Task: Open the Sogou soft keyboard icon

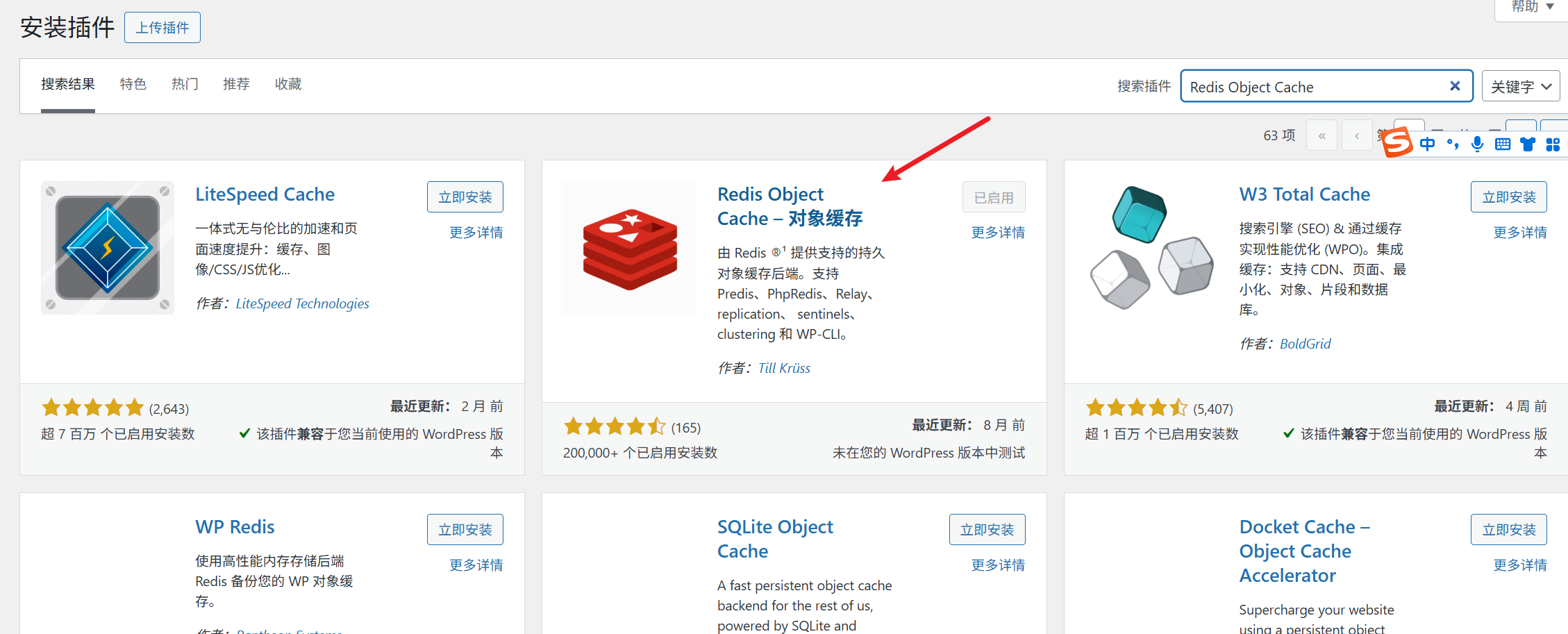Action: (1502, 144)
